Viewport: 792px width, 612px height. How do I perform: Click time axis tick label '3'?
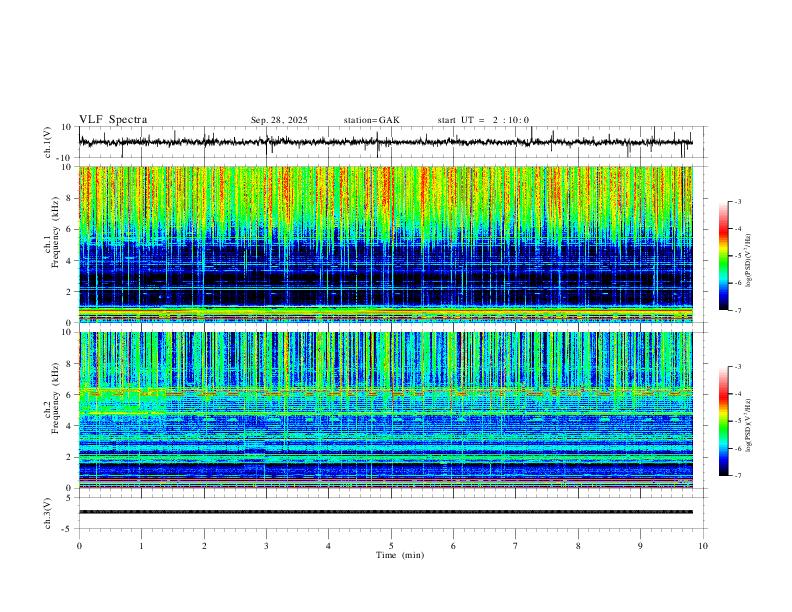click(266, 546)
